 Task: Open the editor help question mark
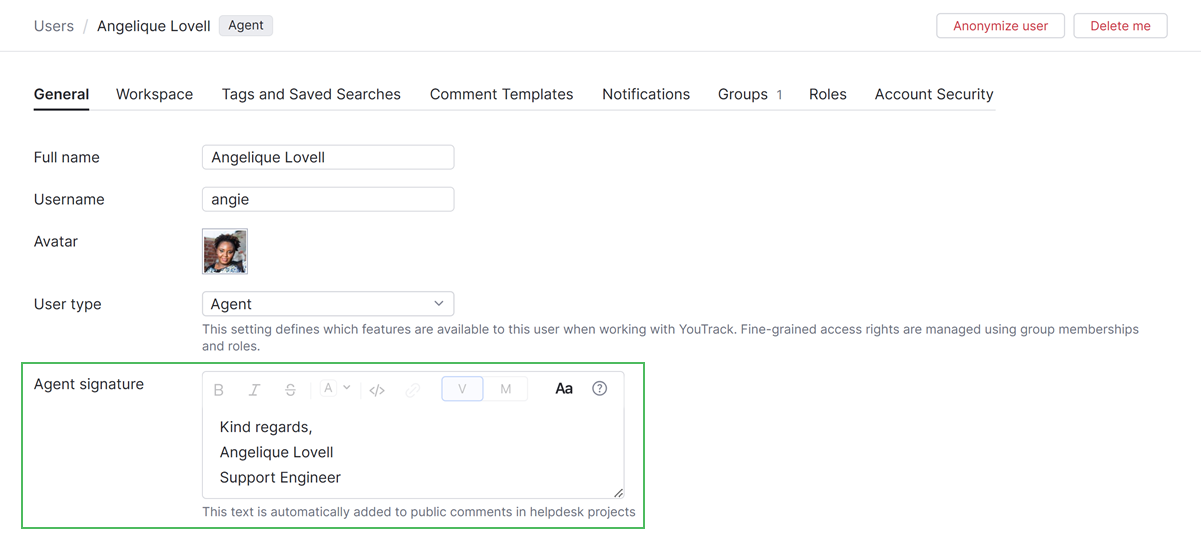[599, 389]
